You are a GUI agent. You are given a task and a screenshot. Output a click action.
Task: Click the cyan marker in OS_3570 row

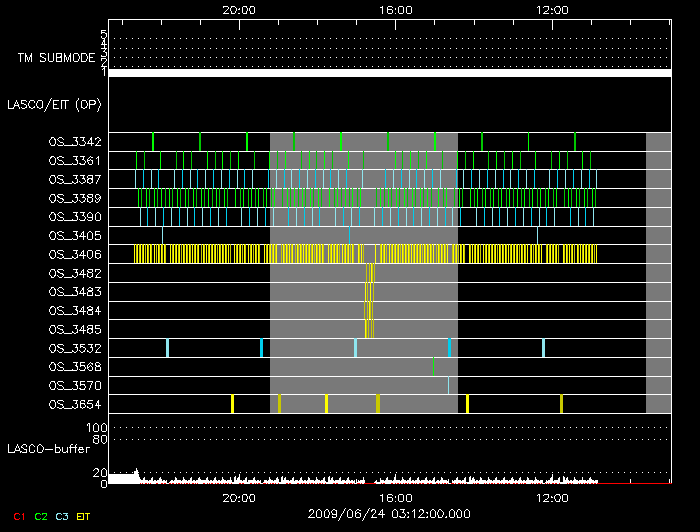pos(448,385)
